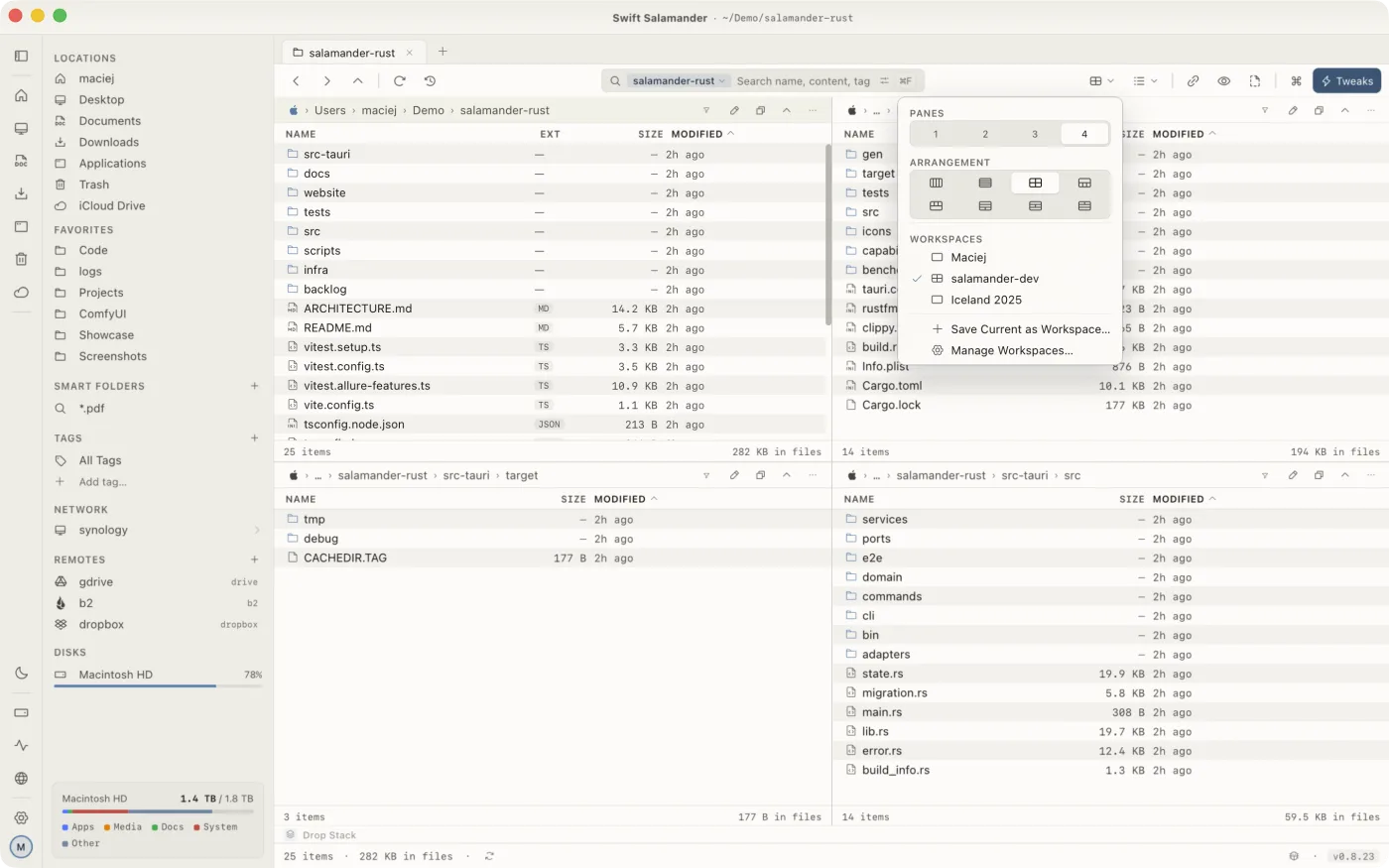Add a new remote with plus
The width and height of the screenshot is (1389, 868).
click(x=255, y=559)
